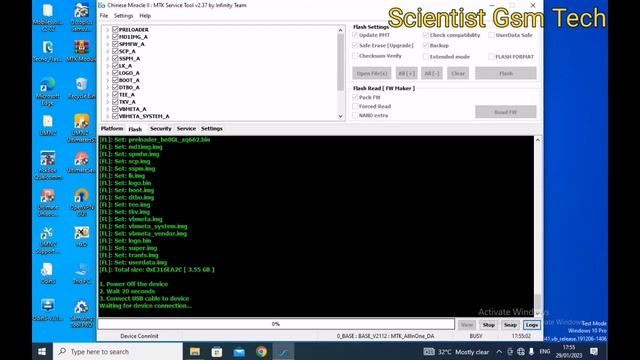Click the log console scroll up arrow
This screenshot has width=640, height=360.
coord(538,140)
